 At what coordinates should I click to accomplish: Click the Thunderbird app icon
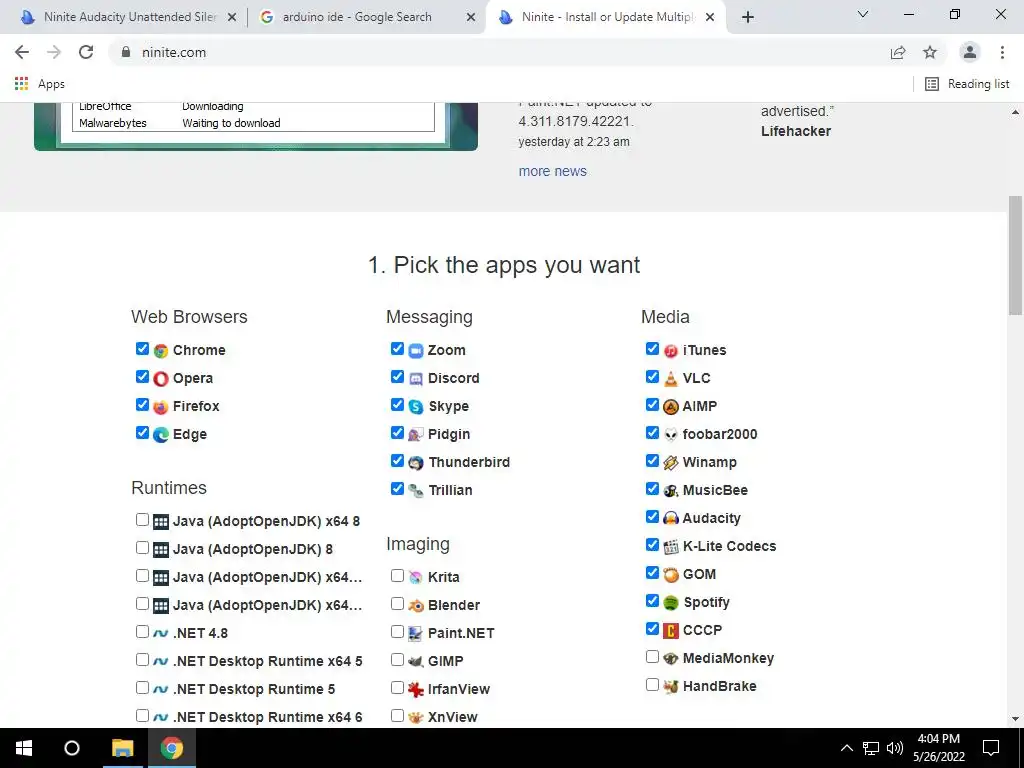[x=416, y=463]
